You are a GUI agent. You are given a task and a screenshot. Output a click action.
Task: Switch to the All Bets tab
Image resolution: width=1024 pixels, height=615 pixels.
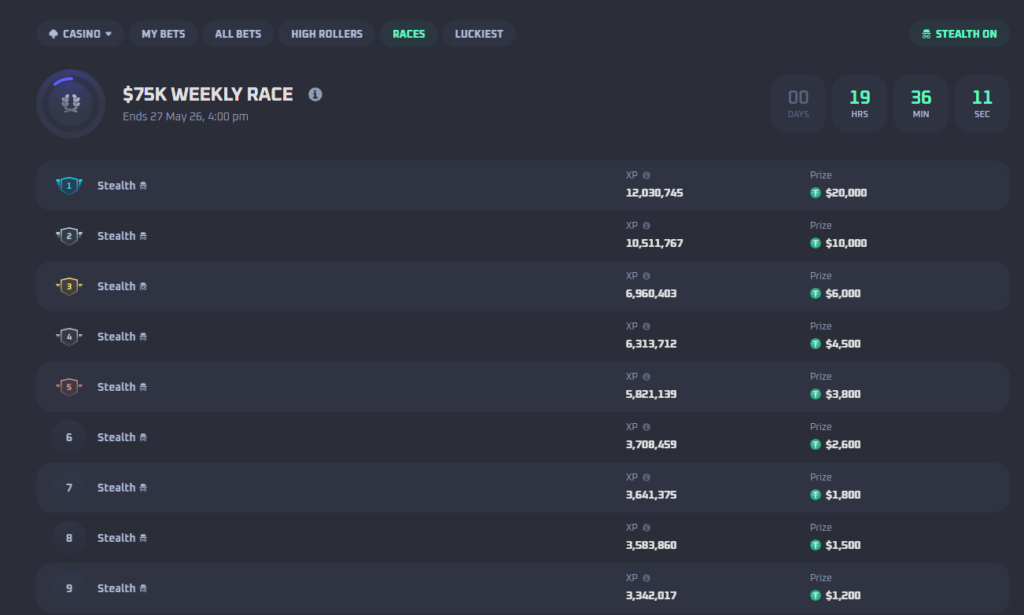click(238, 34)
